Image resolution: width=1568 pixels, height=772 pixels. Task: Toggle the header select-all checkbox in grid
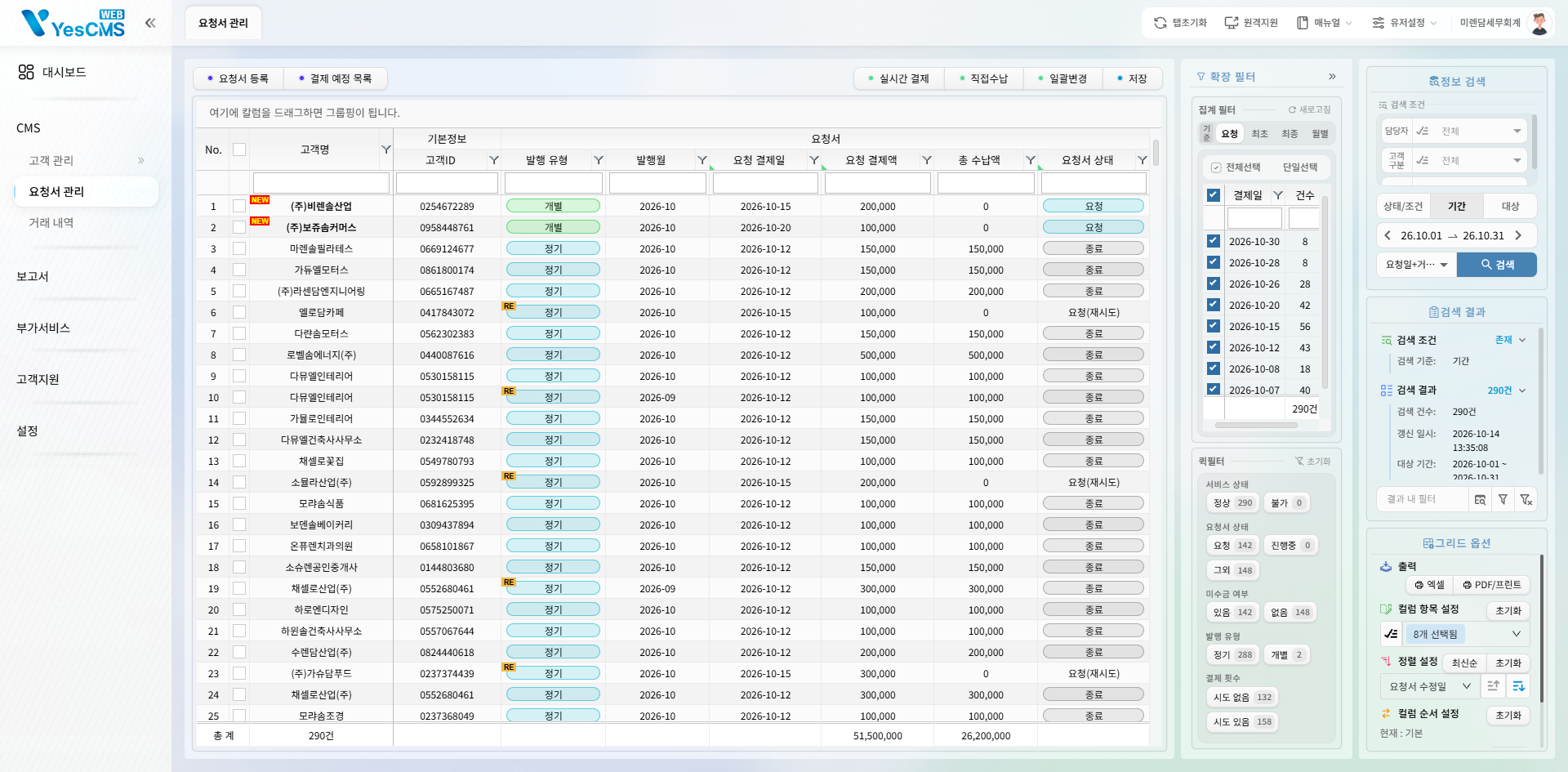(239, 149)
